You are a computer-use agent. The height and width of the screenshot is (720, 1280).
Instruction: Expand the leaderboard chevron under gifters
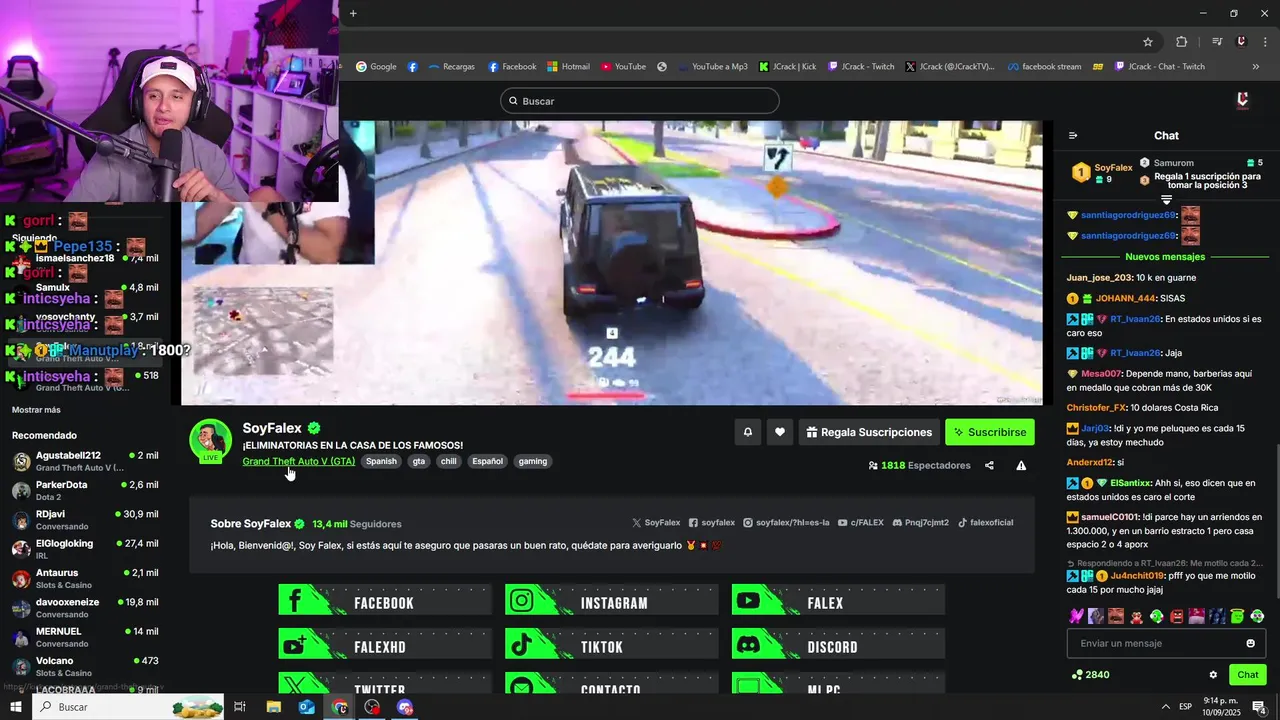[x=1166, y=200]
